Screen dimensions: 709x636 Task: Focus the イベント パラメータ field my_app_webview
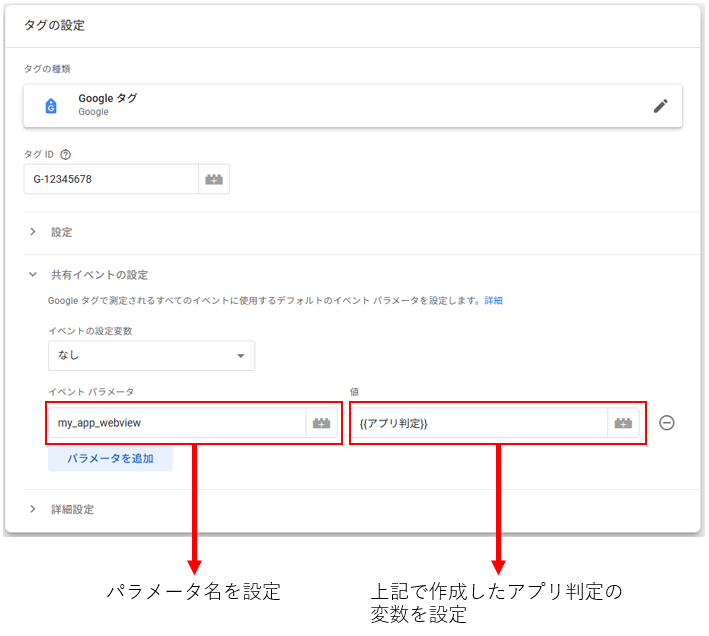[175, 424]
